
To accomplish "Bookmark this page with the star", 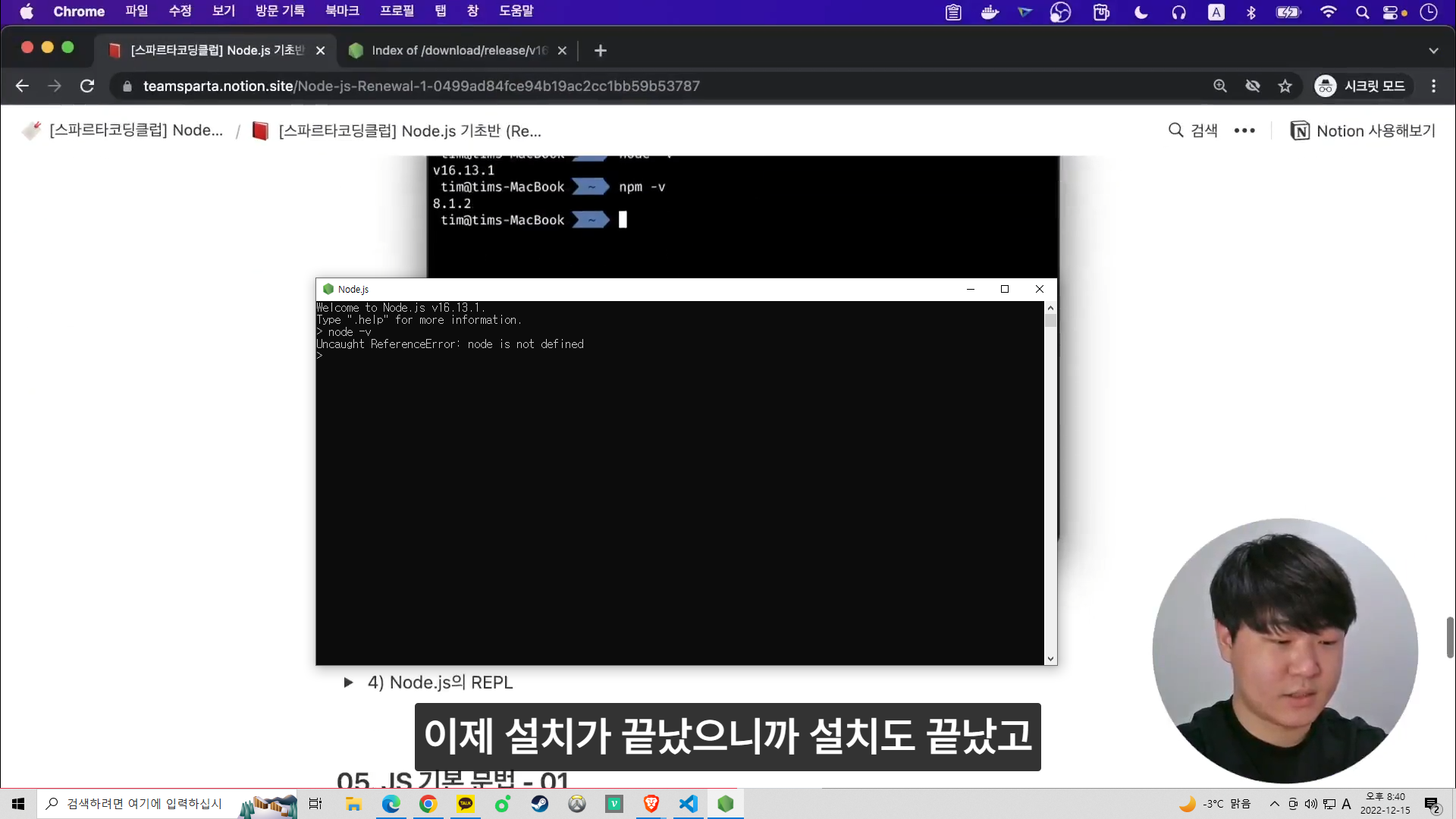I will pos(1285,86).
